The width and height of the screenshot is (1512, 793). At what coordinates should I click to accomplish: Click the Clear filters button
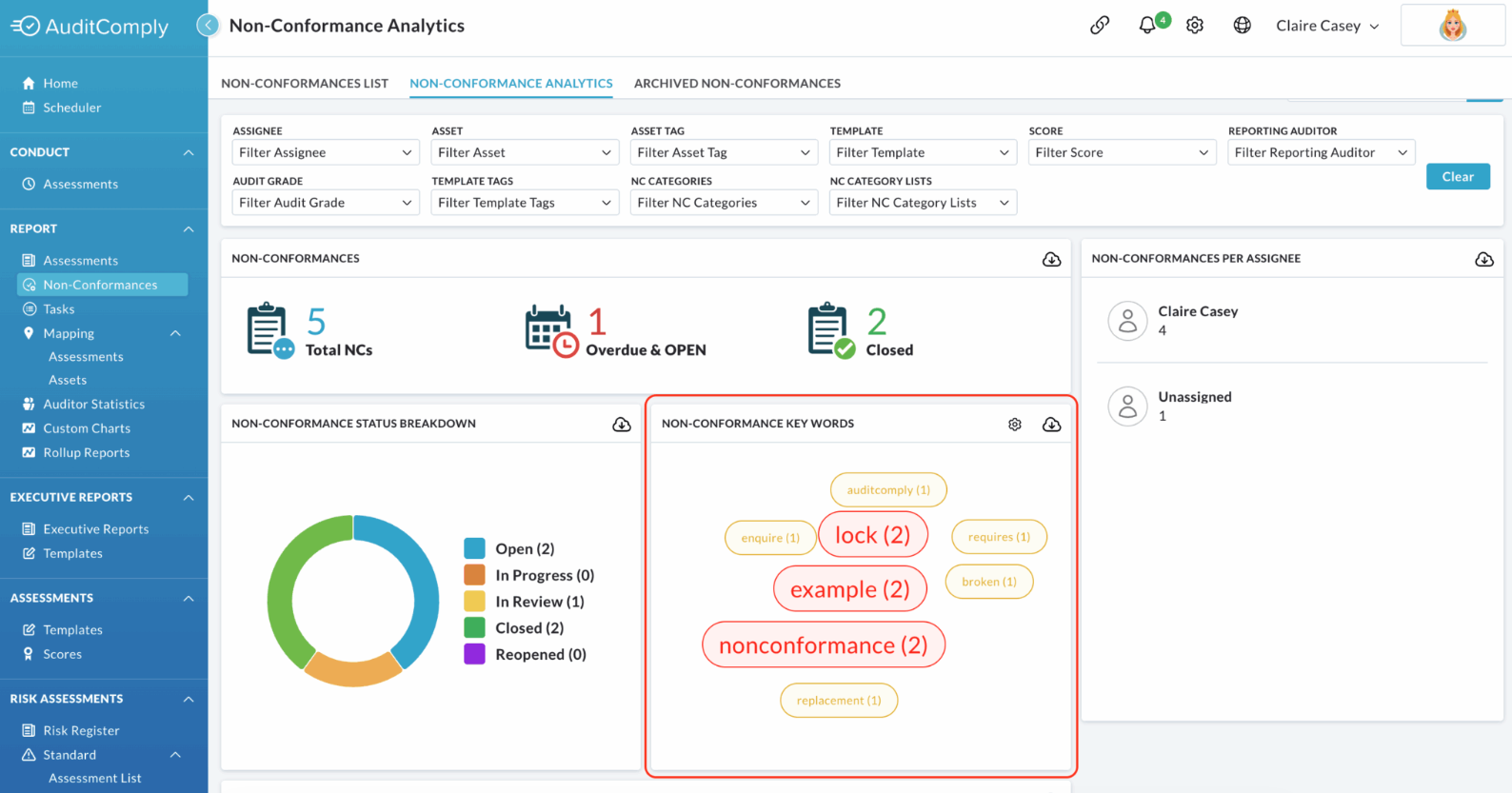(1458, 177)
